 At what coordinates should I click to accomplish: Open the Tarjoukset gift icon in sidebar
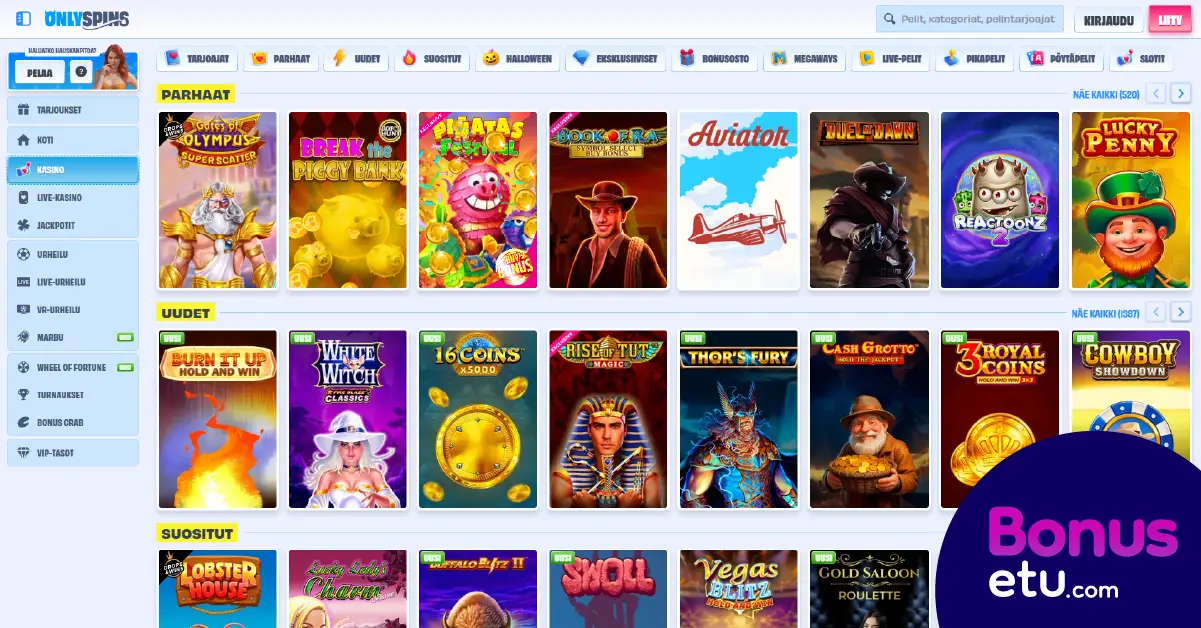[x=24, y=110]
